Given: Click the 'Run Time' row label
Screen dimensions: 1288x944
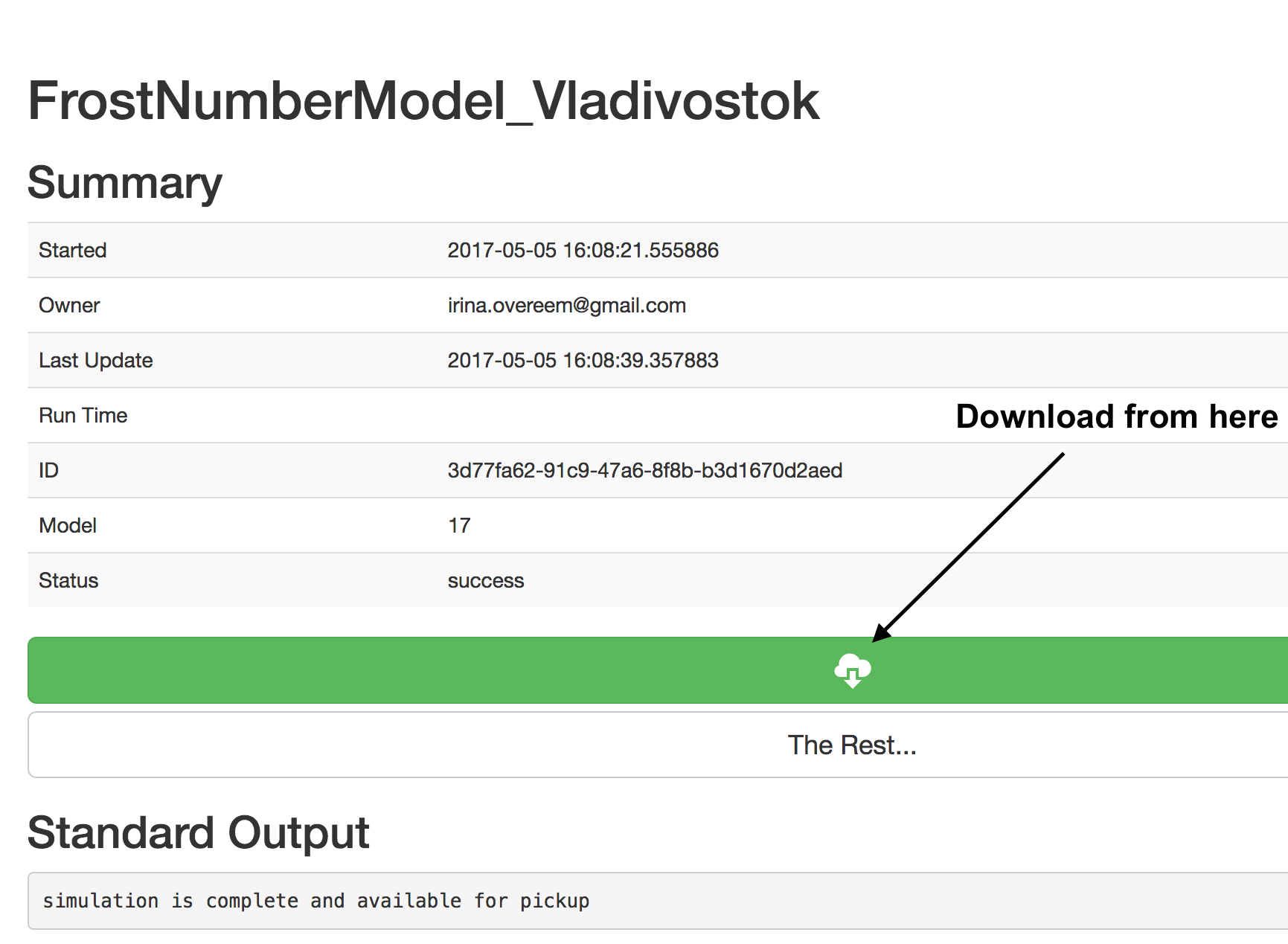Looking at the screenshot, I should tap(83, 415).
